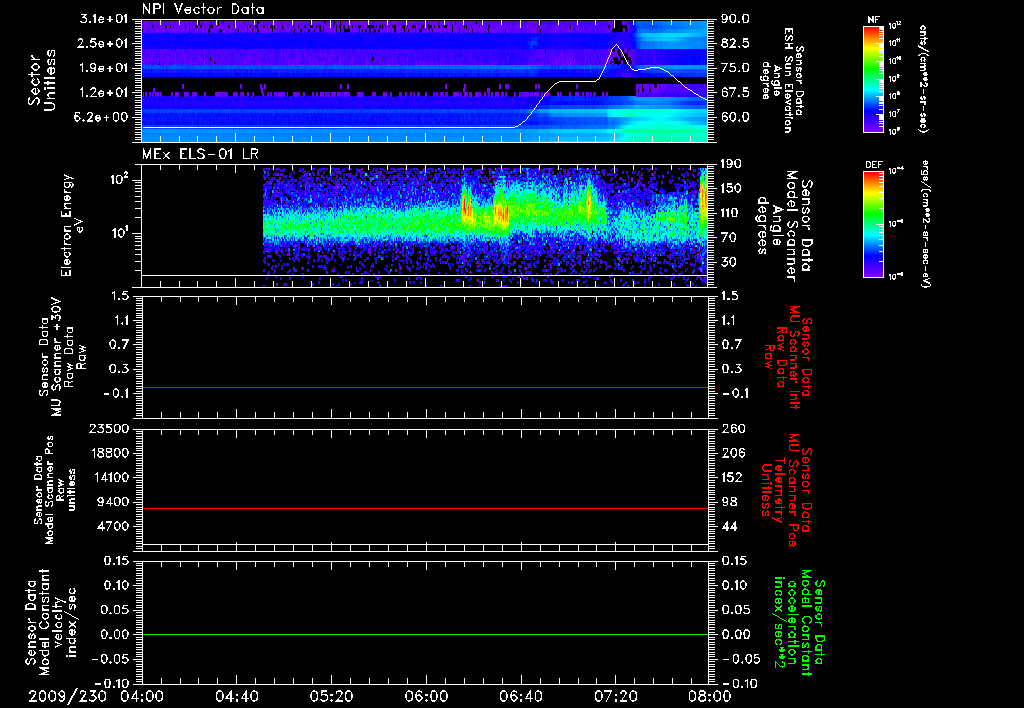Click the red MU Scanner Pos Telemetry label

(x=786, y=490)
